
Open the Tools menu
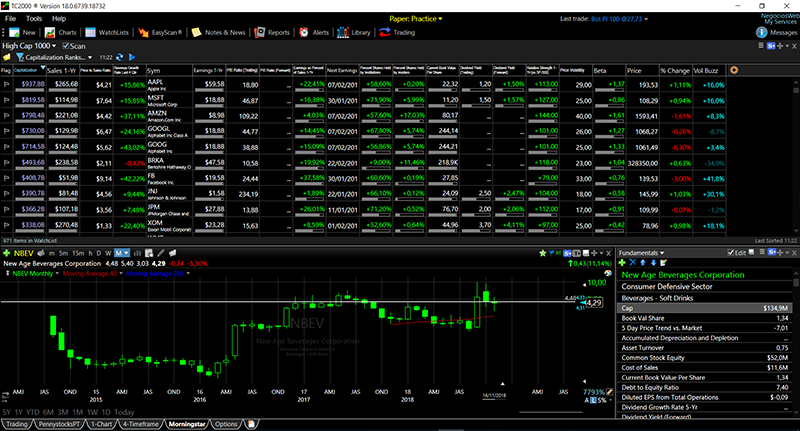[x=34, y=18]
